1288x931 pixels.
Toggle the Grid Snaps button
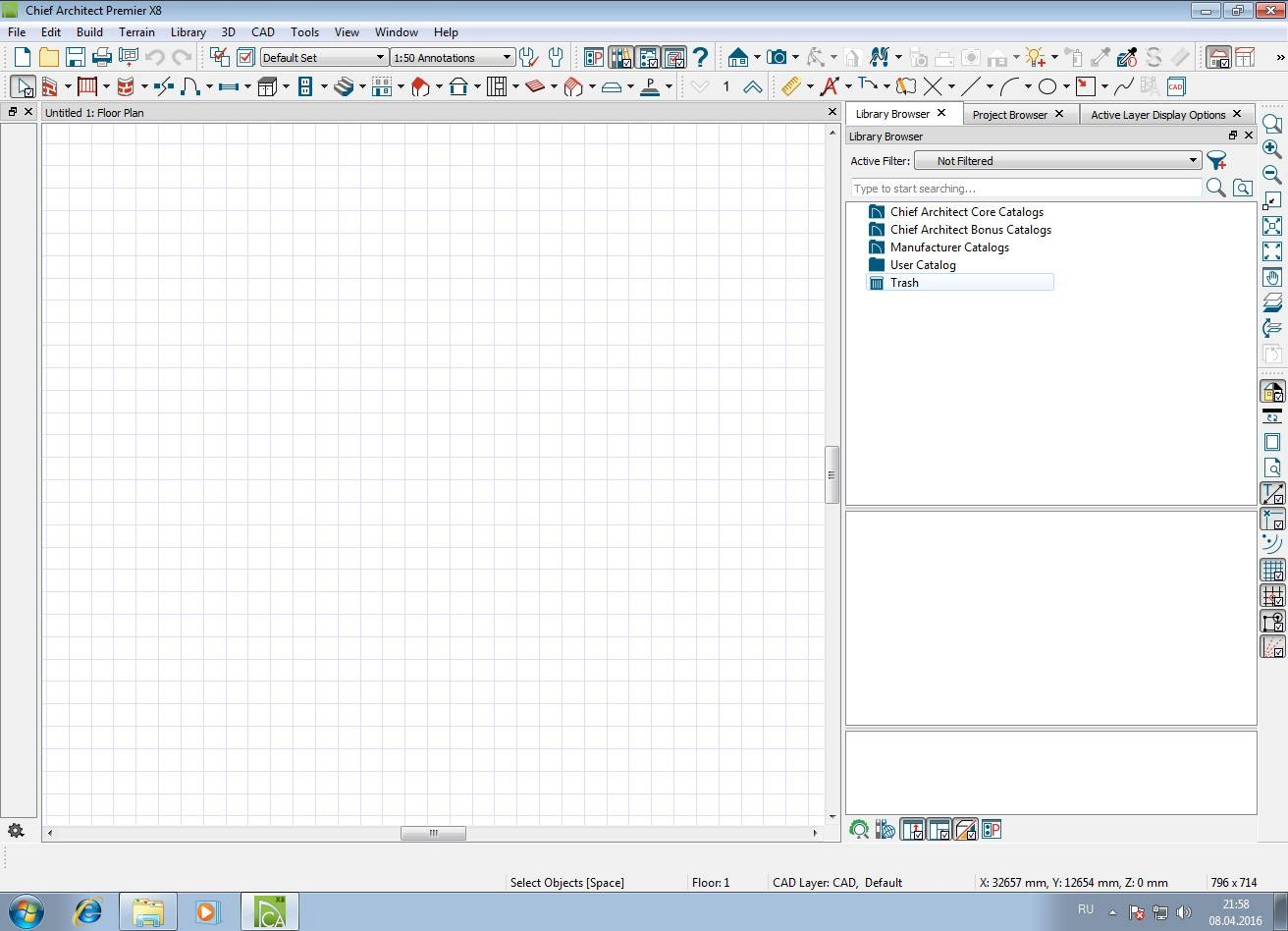(x=1272, y=596)
